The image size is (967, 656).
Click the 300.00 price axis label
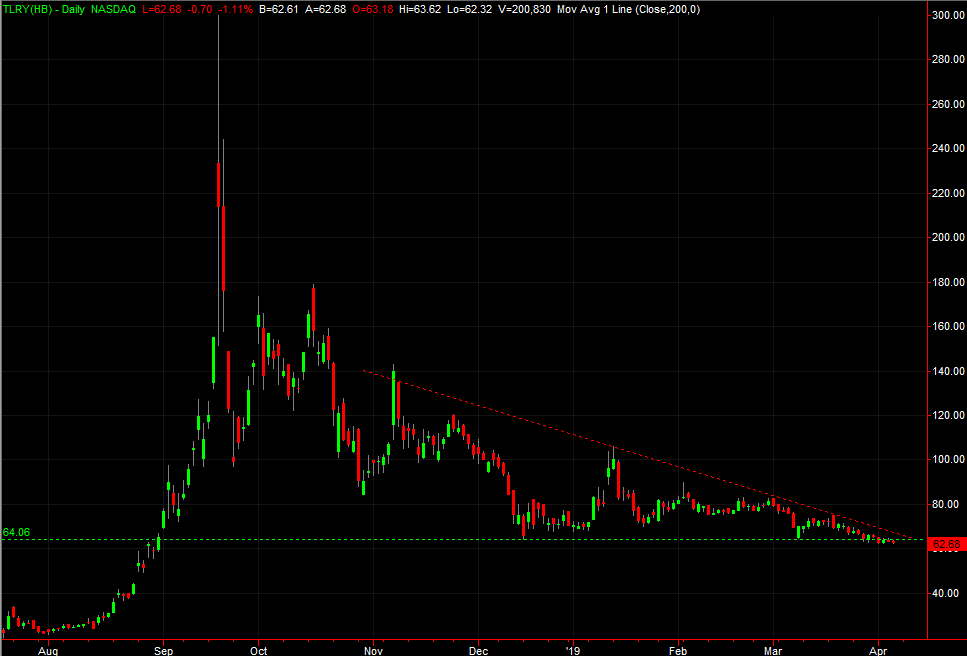[948, 15]
